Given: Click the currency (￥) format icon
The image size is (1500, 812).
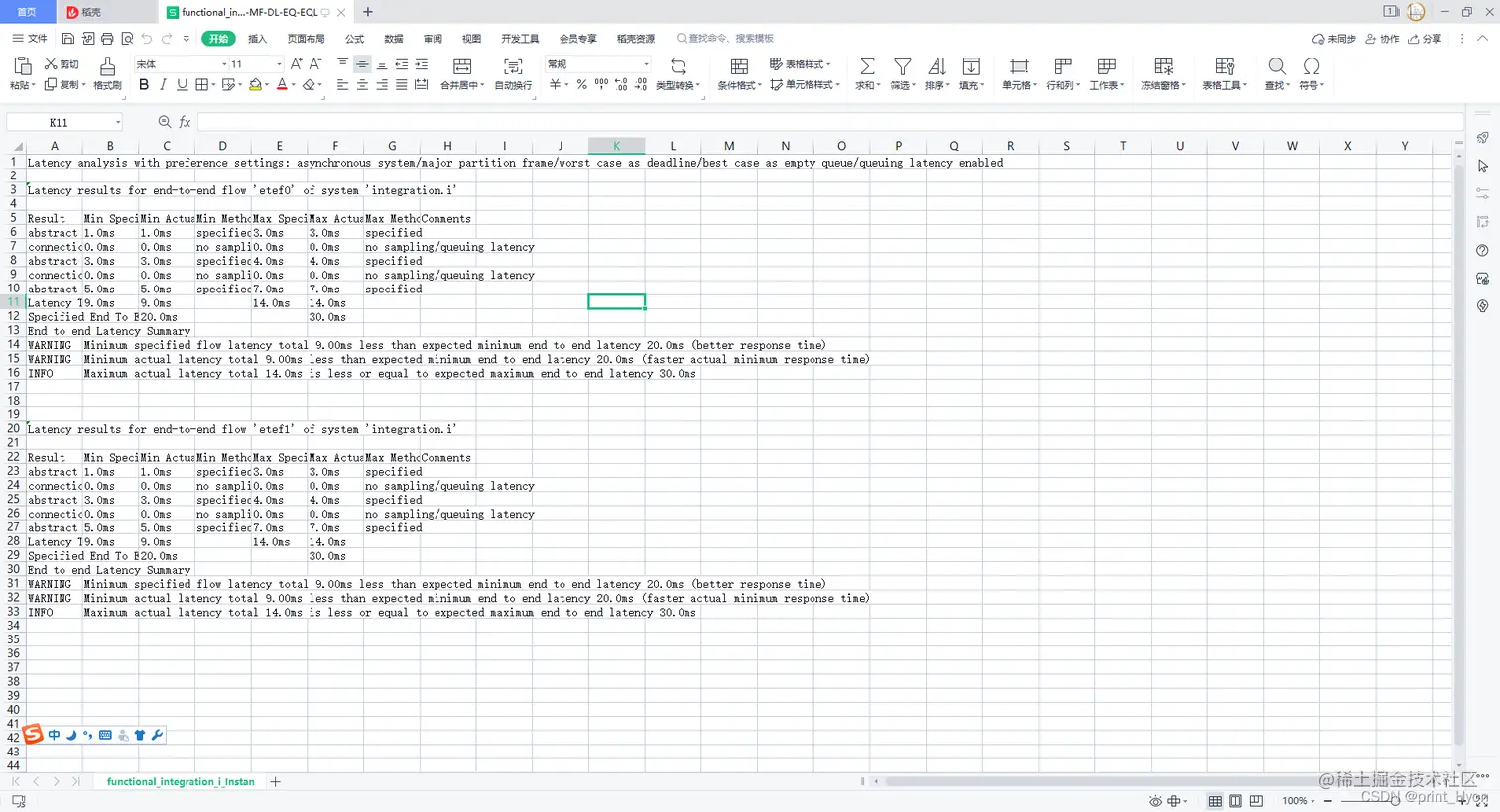Looking at the screenshot, I should click(x=555, y=85).
